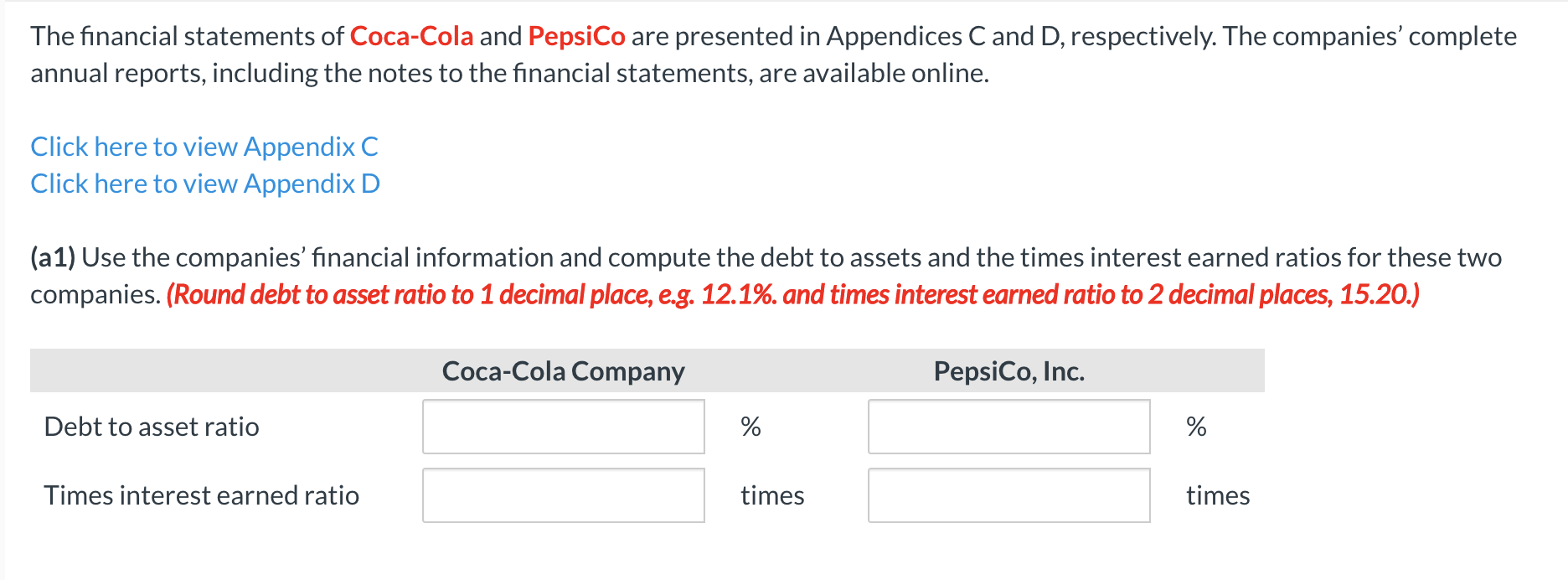The image size is (1568, 580).
Task: Click the percent sign beside PepsiCo debt ratio
Action: (x=1195, y=427)
